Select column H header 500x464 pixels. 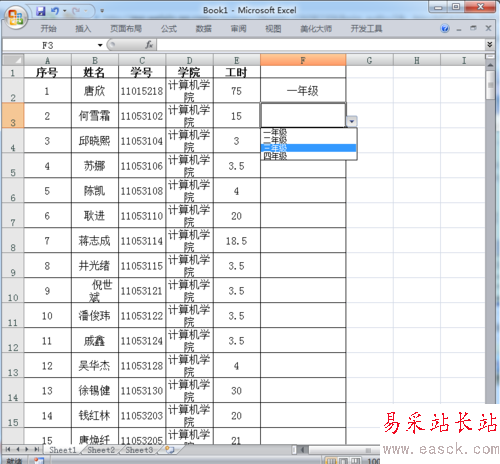417,60
